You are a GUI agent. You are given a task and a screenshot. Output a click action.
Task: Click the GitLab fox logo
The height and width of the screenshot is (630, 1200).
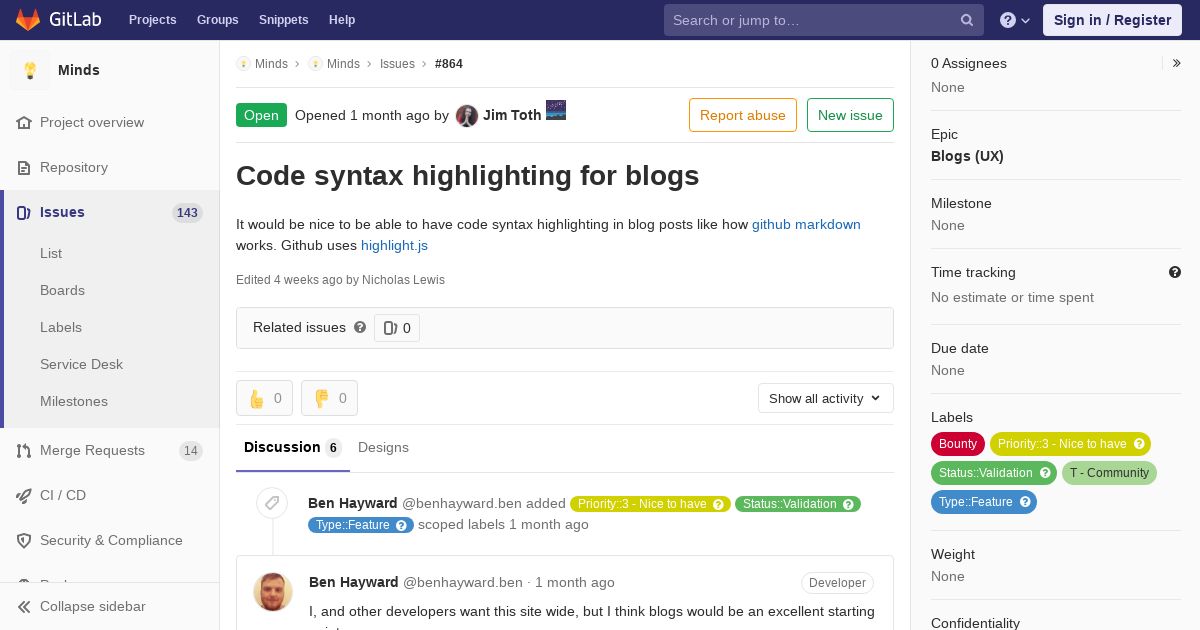pyautogui.click(x=28, y=19)
